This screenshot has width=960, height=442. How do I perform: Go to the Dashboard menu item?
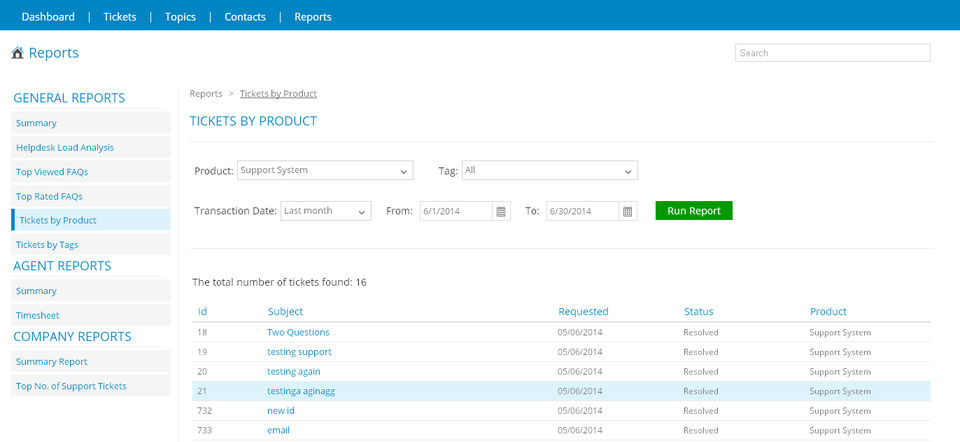tap(48, 16)
